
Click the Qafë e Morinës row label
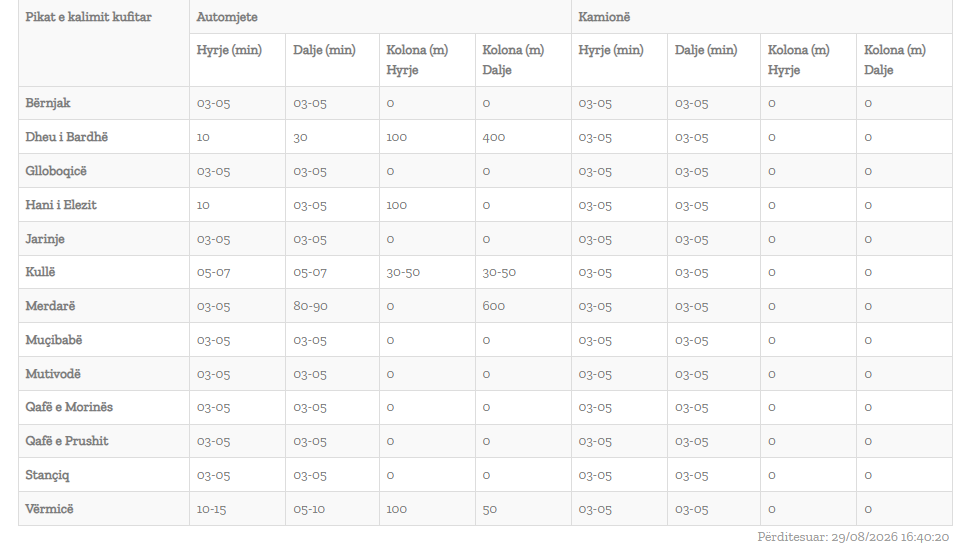coord(69,407)
